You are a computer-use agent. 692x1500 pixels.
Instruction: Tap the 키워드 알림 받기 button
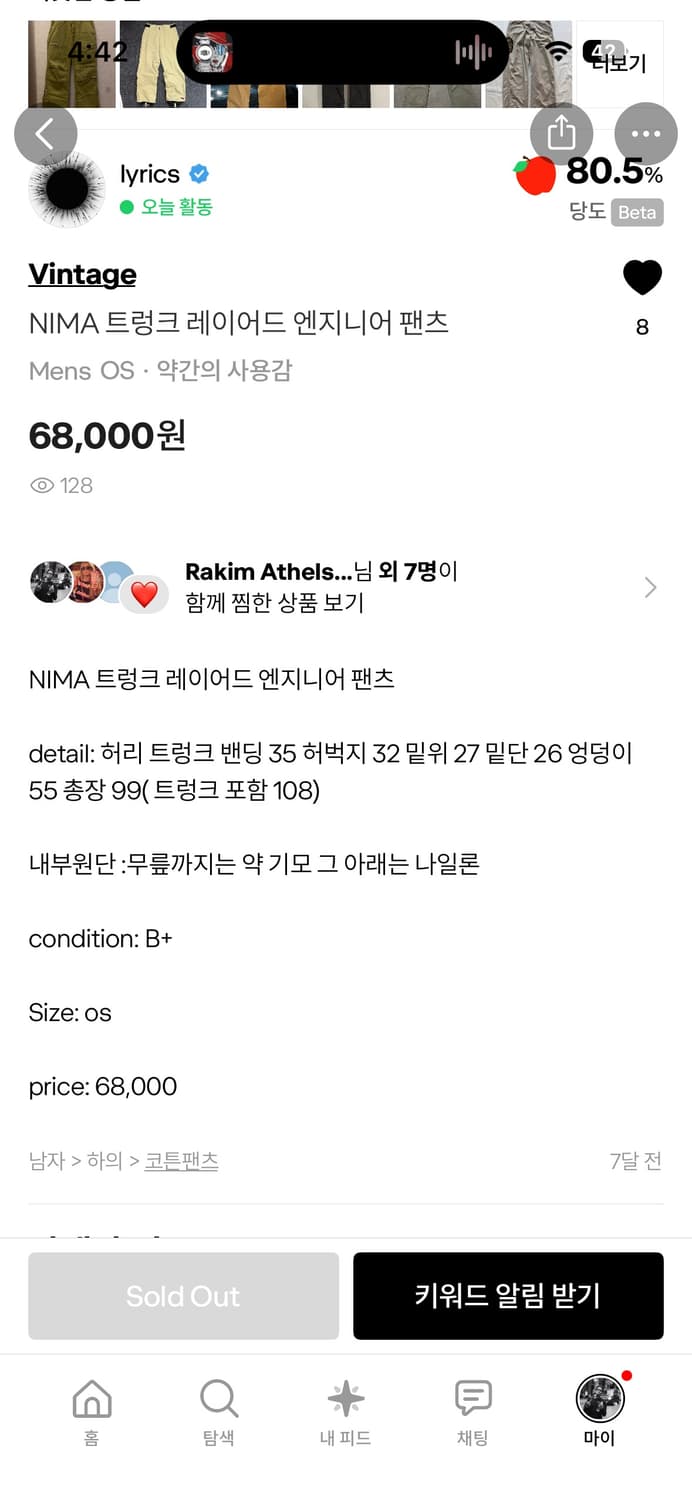click(508, 1296)
